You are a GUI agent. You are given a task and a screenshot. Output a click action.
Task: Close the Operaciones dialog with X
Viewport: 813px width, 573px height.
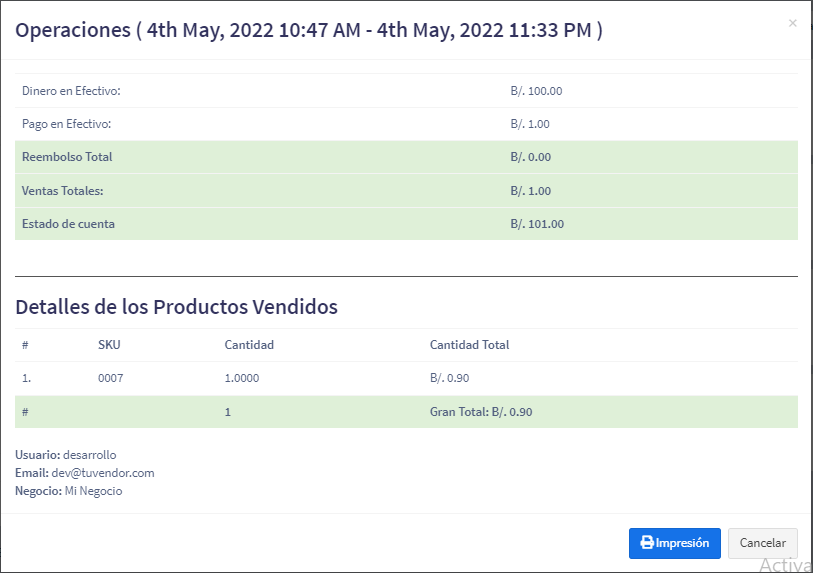coord(792,23)
